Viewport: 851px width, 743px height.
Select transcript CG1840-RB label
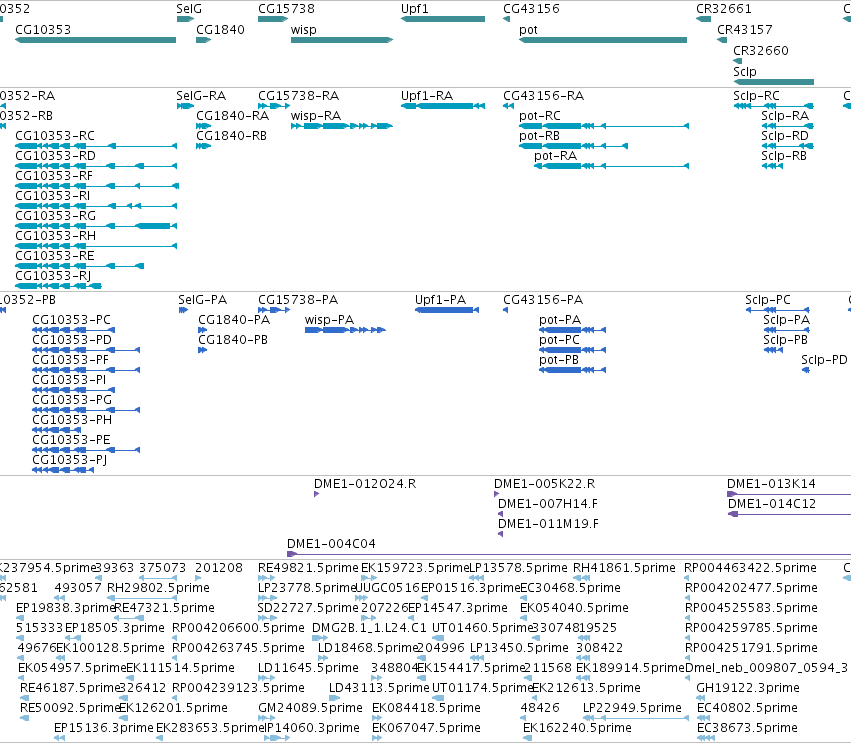point(231,136)
